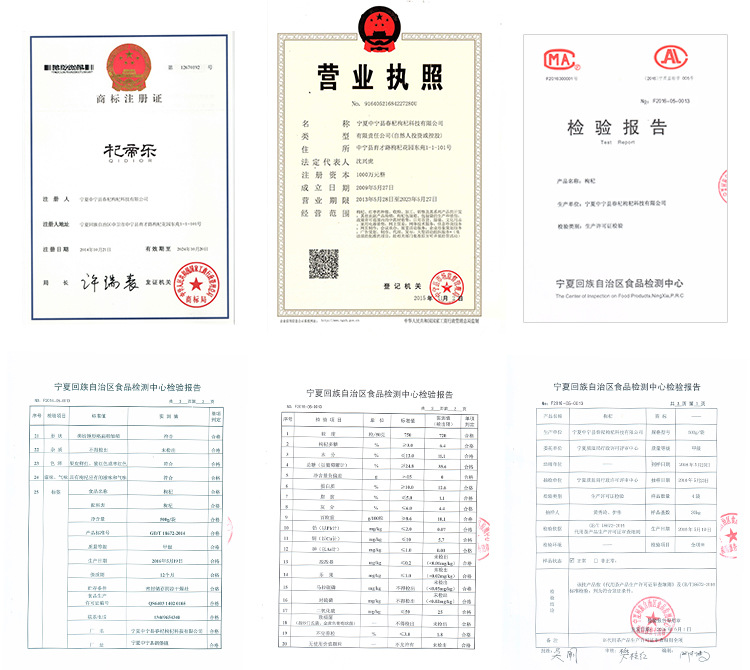Click the 商标注册证 heading text
Image resolution: width=750 pixels, height=670 pixels.
[129, 99]
